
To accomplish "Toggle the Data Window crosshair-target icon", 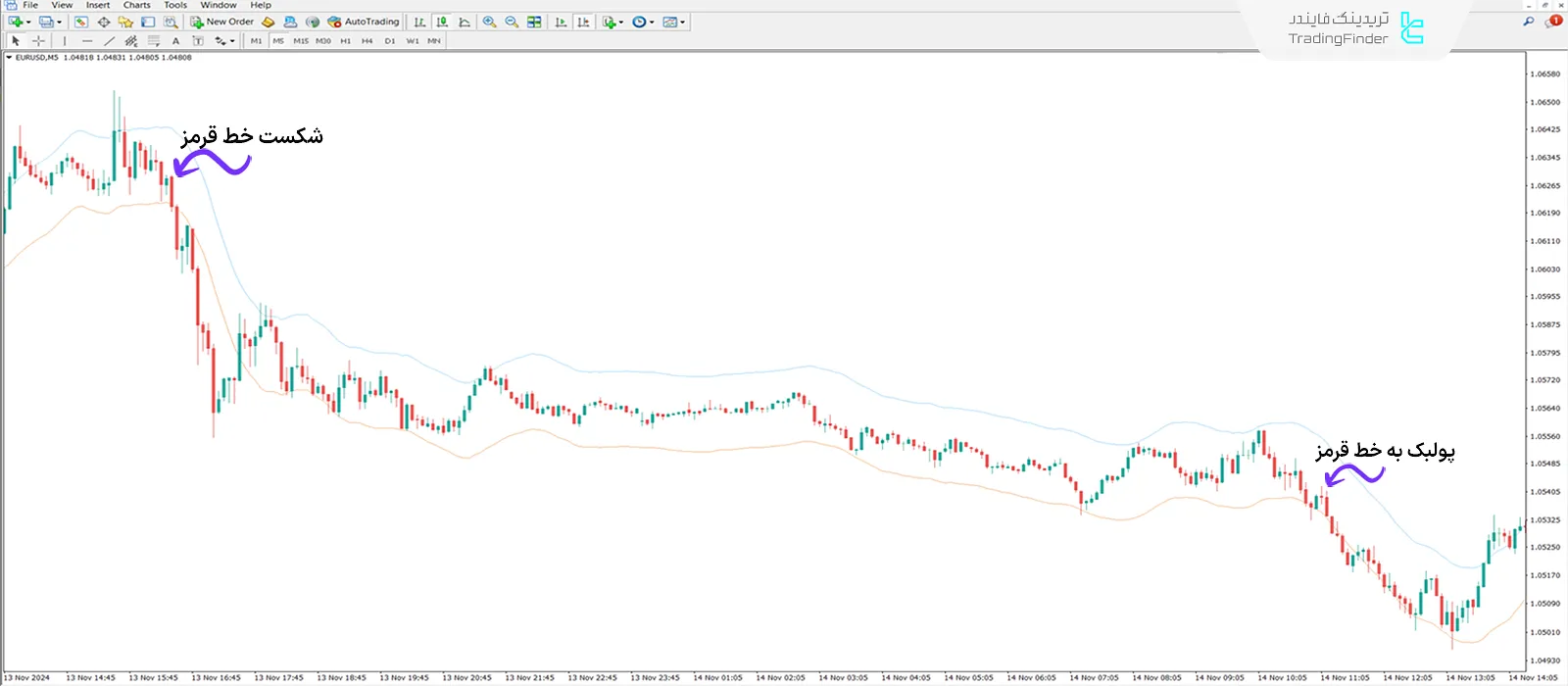I will (x=104, y=22).
